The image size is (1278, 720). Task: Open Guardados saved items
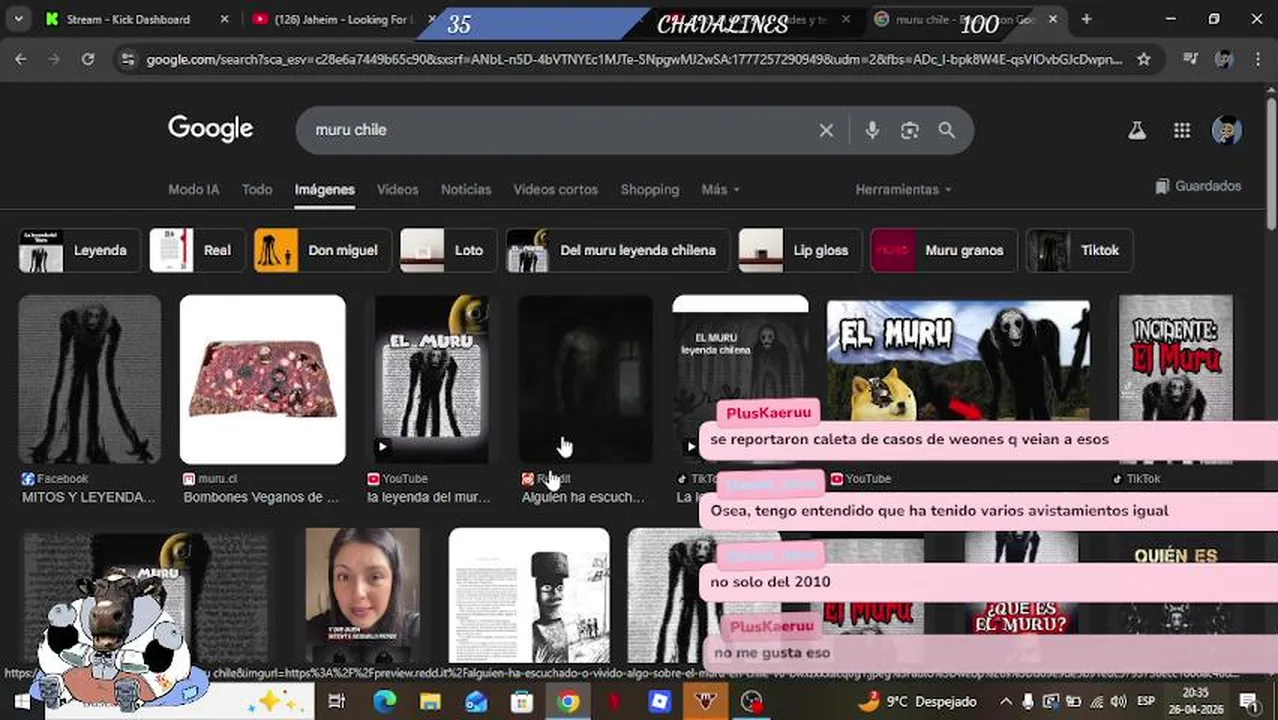point(1198,186)
